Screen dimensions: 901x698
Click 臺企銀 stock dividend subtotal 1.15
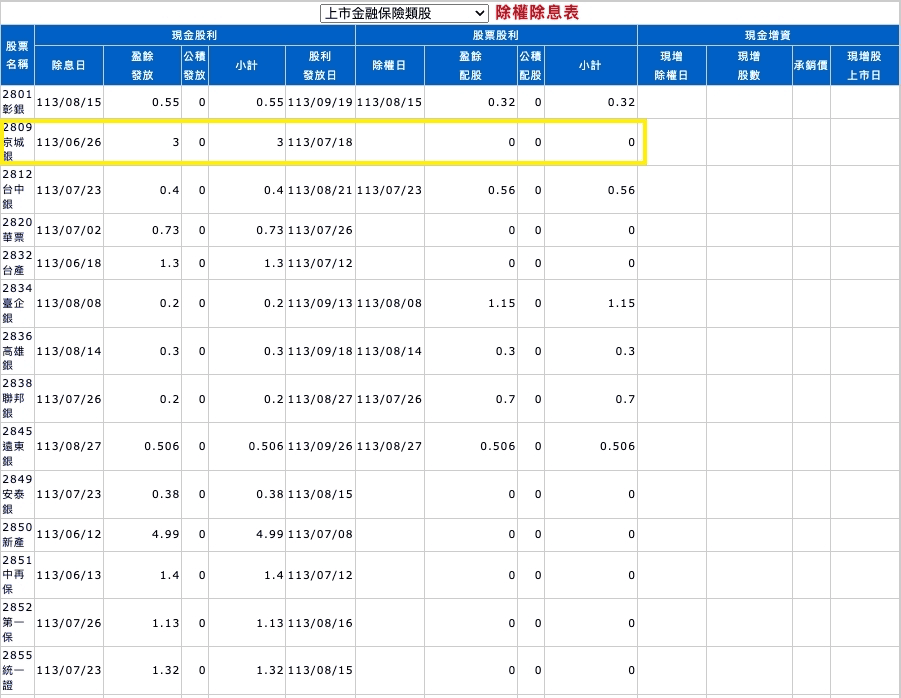(621, 303)
